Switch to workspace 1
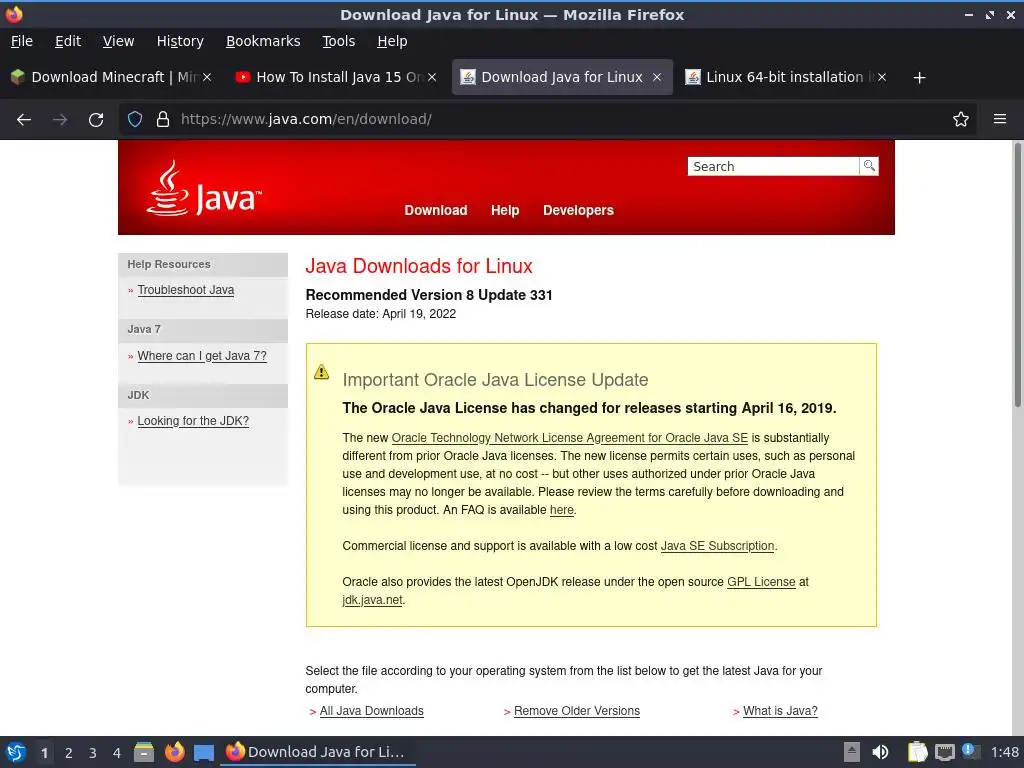 click(44, 753)
